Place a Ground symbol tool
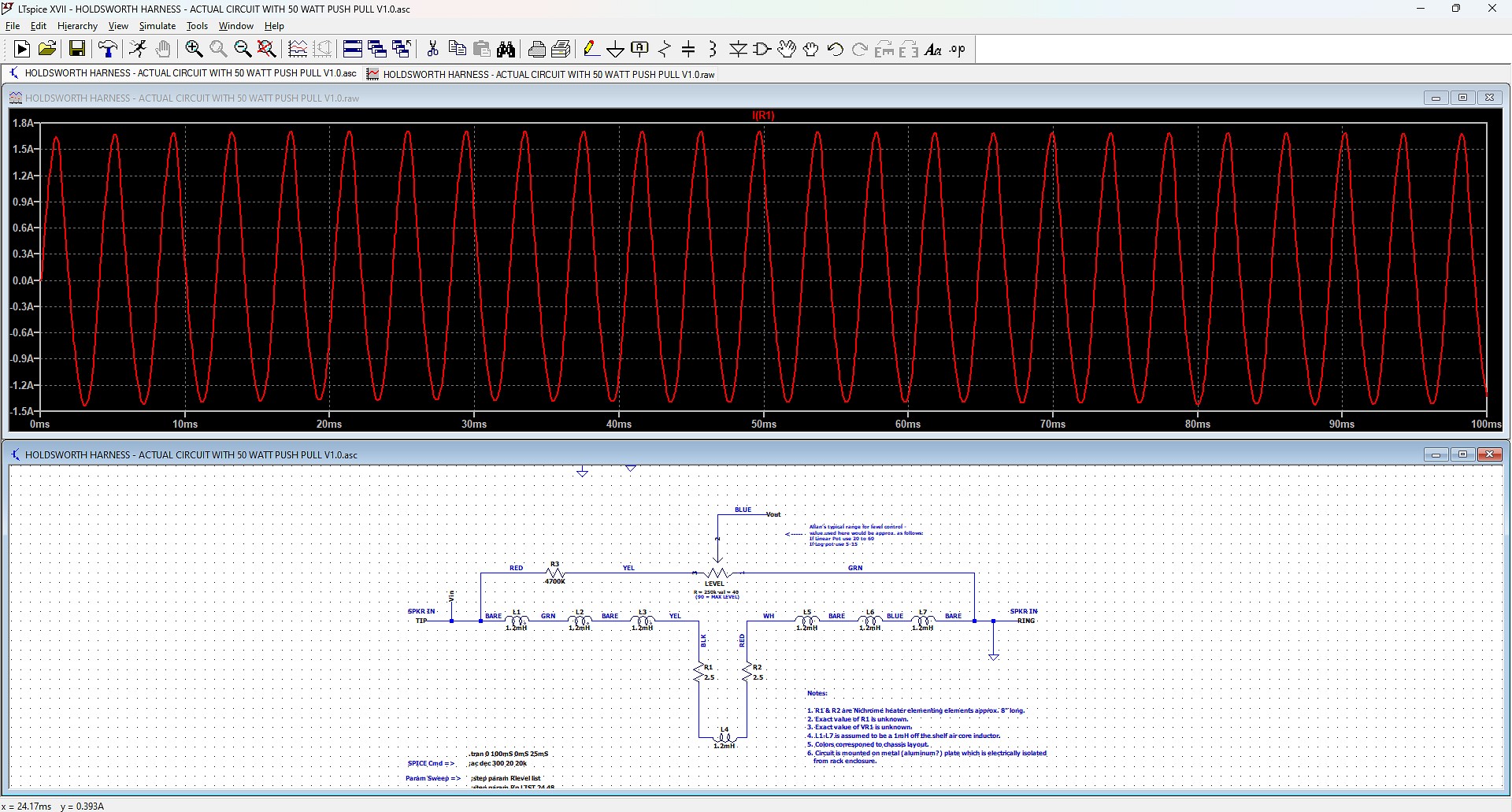The height and width of the screenshot is (812, 1512). (x=615, y=50)
